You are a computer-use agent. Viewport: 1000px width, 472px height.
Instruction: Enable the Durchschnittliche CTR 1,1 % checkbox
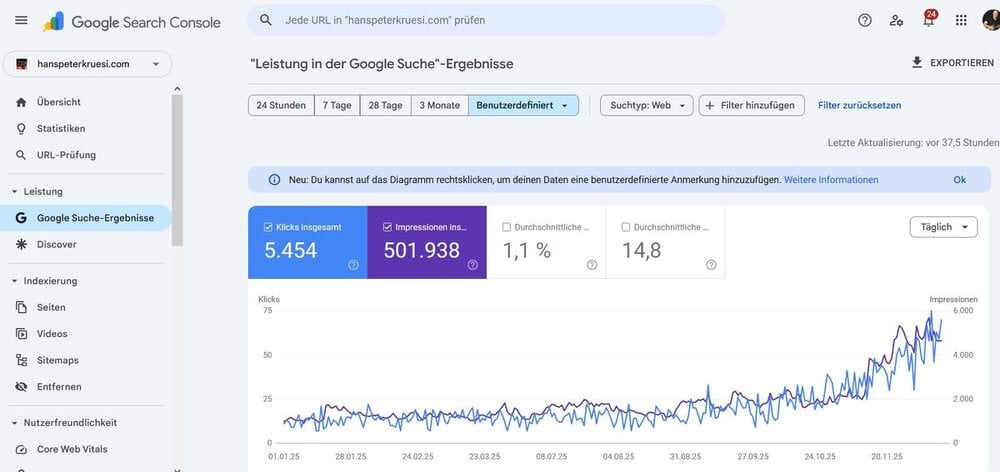tap(506, 227)
